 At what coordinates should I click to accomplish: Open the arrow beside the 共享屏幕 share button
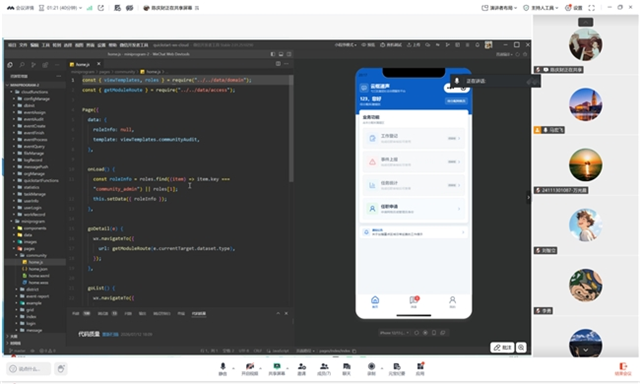(288, 368)
